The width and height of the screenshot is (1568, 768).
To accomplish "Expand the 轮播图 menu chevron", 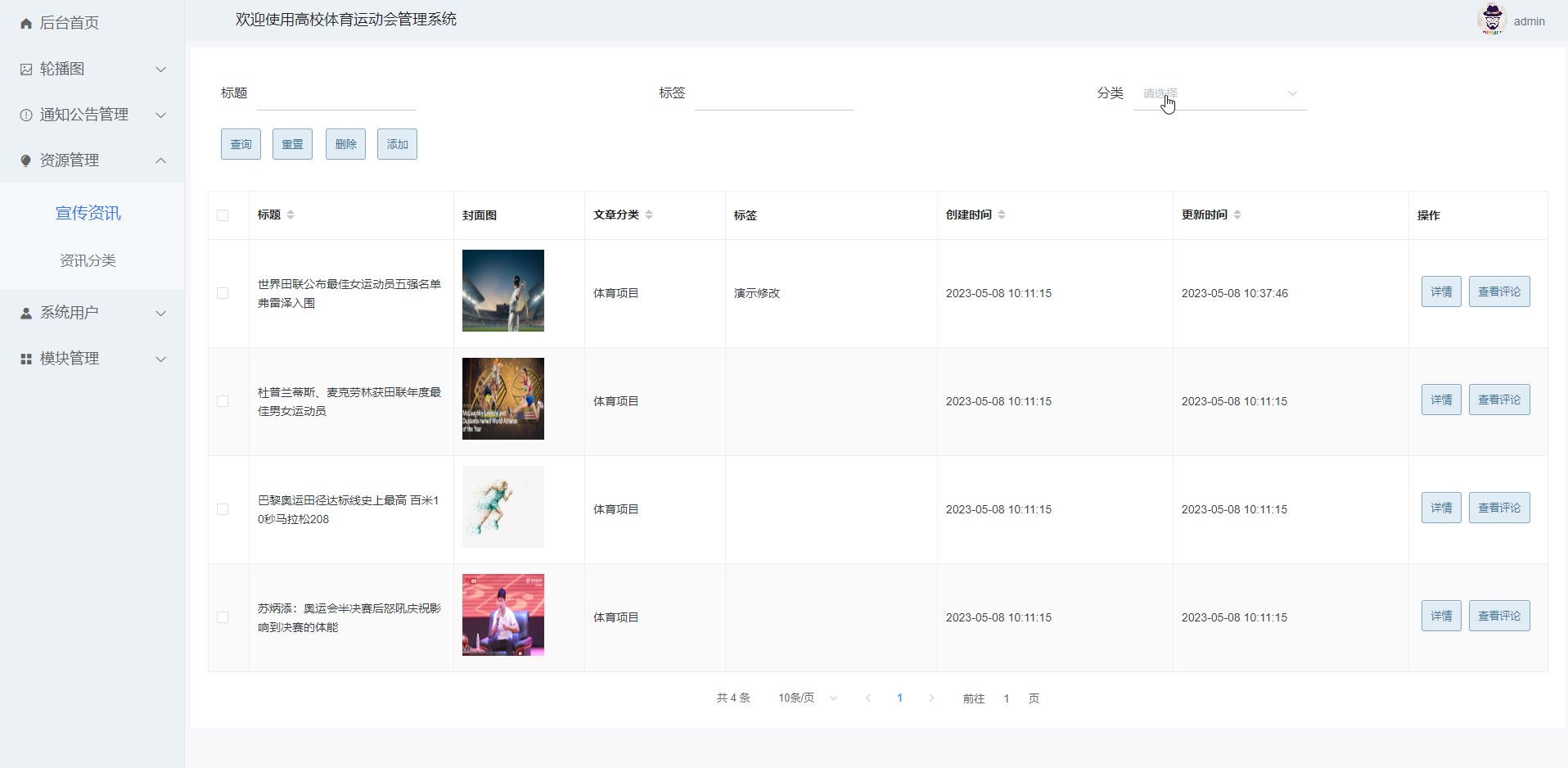I will click(161, 70).
